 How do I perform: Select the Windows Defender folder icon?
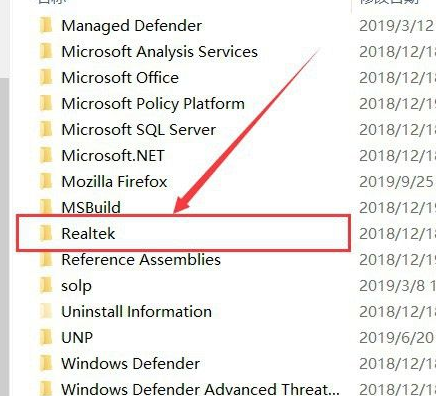pyautogui.click(x=46, y=363)
